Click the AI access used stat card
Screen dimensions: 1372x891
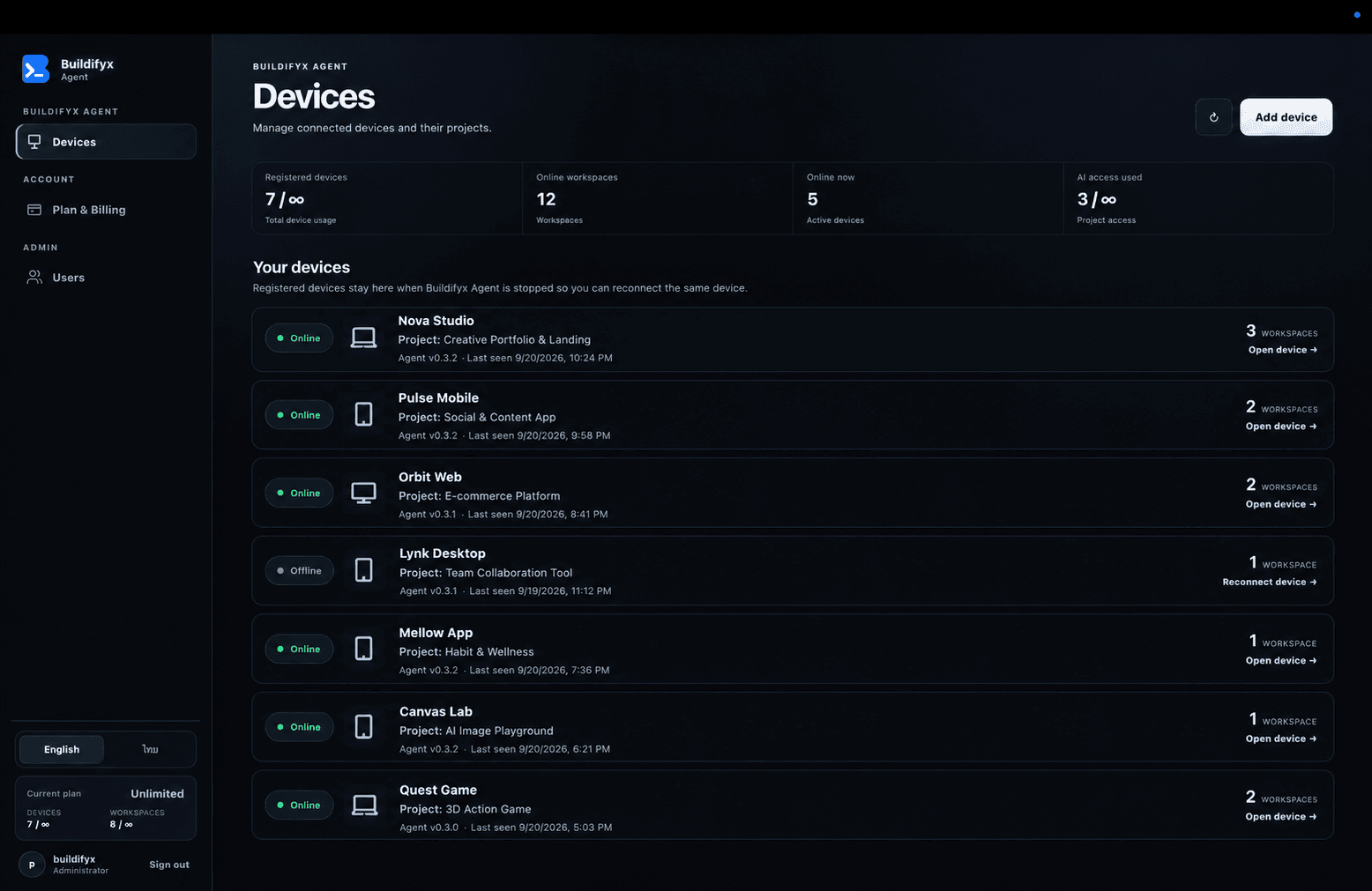coord(1199,198)
